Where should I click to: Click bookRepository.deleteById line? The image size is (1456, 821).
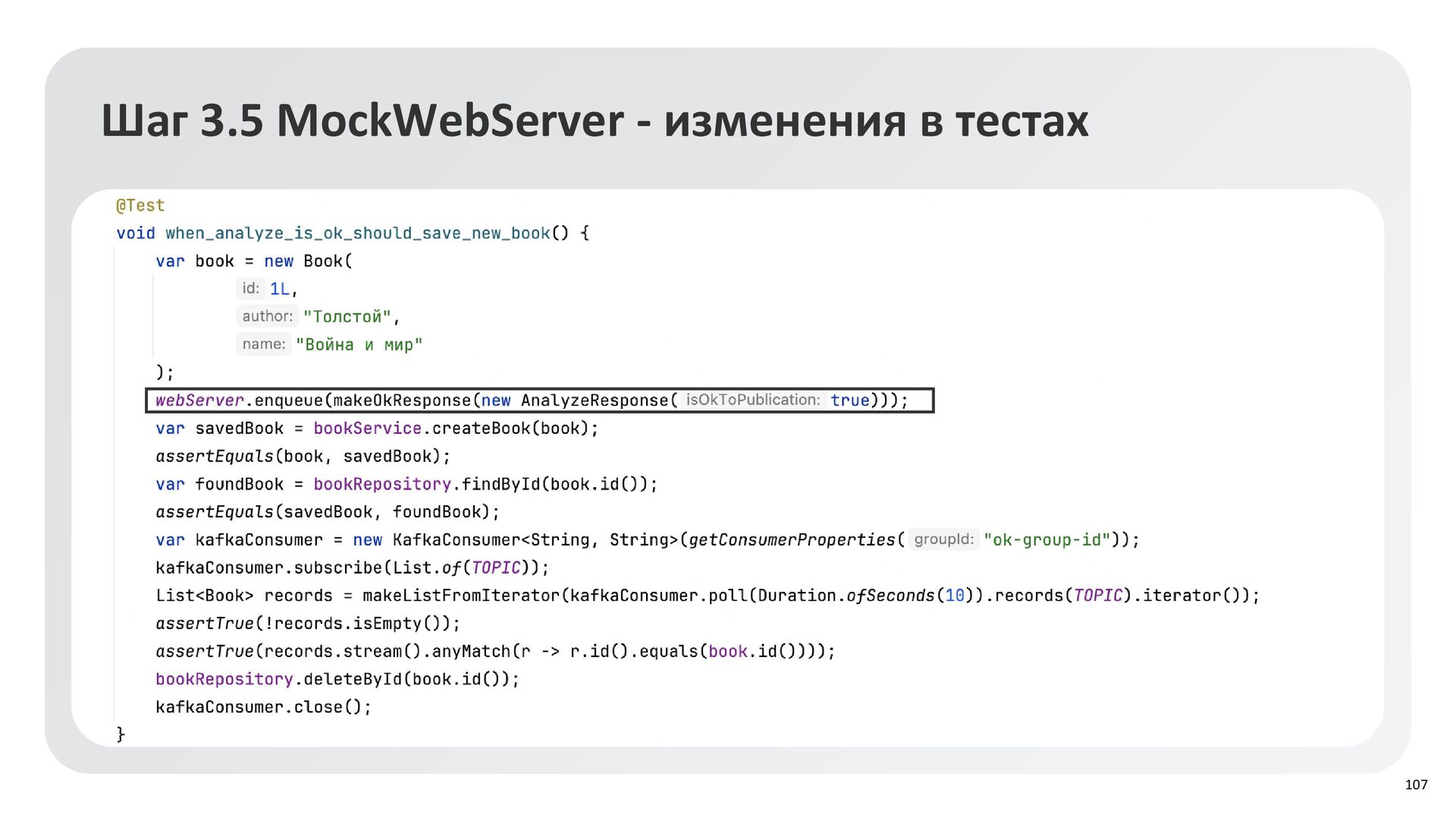(x=337, y=679)
